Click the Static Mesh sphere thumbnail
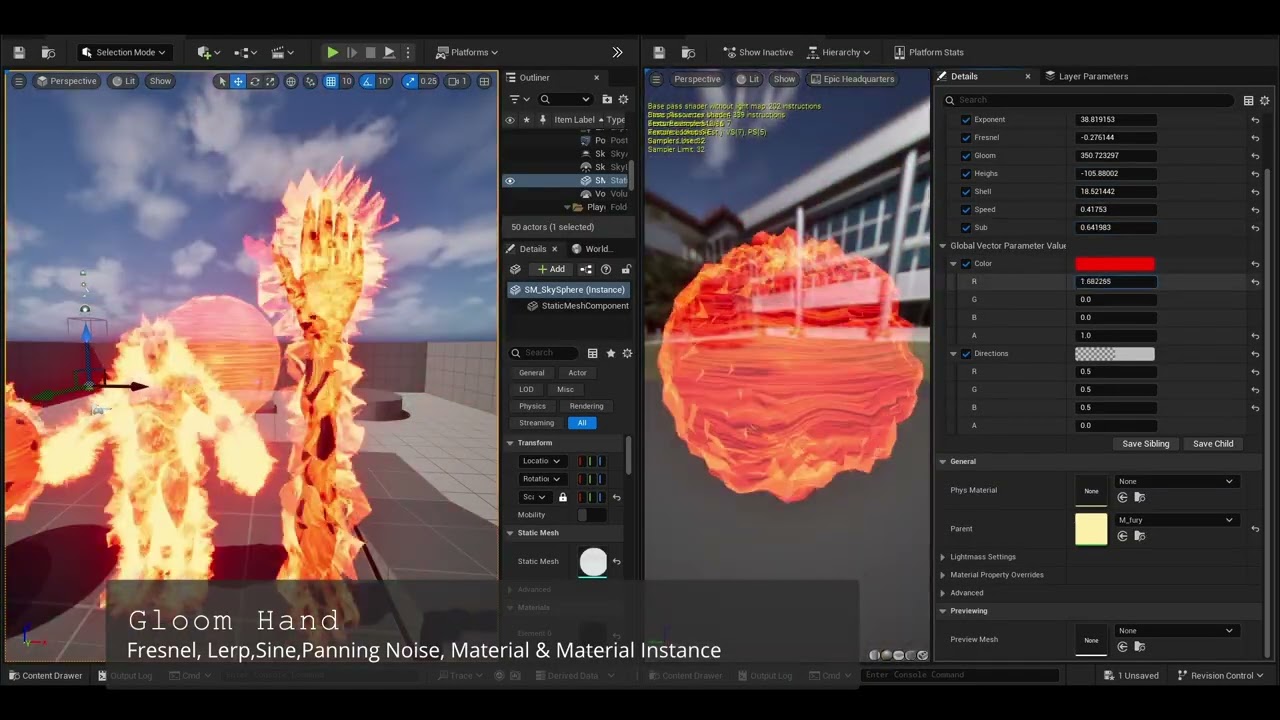Viewport: 1280px width, 720px height. point(593,562)
